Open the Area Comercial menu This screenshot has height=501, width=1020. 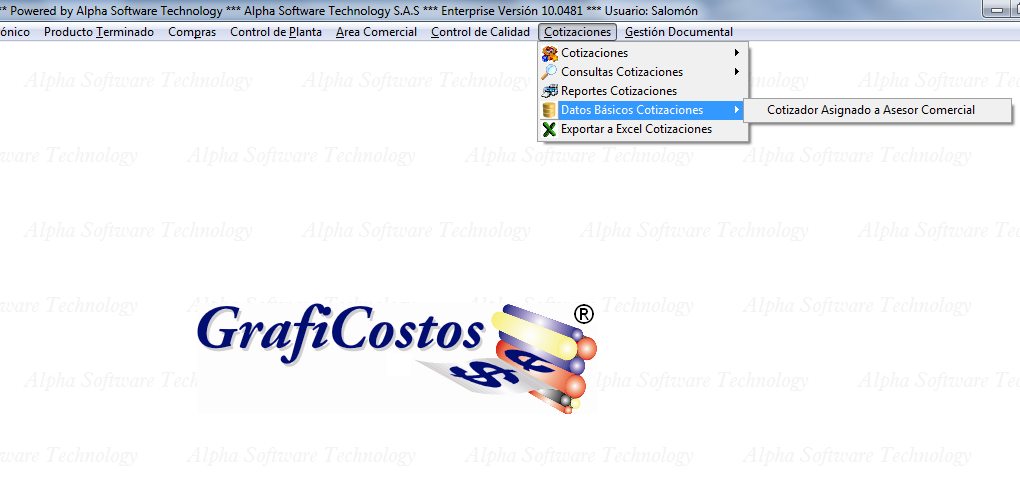(x=376, y=32)
